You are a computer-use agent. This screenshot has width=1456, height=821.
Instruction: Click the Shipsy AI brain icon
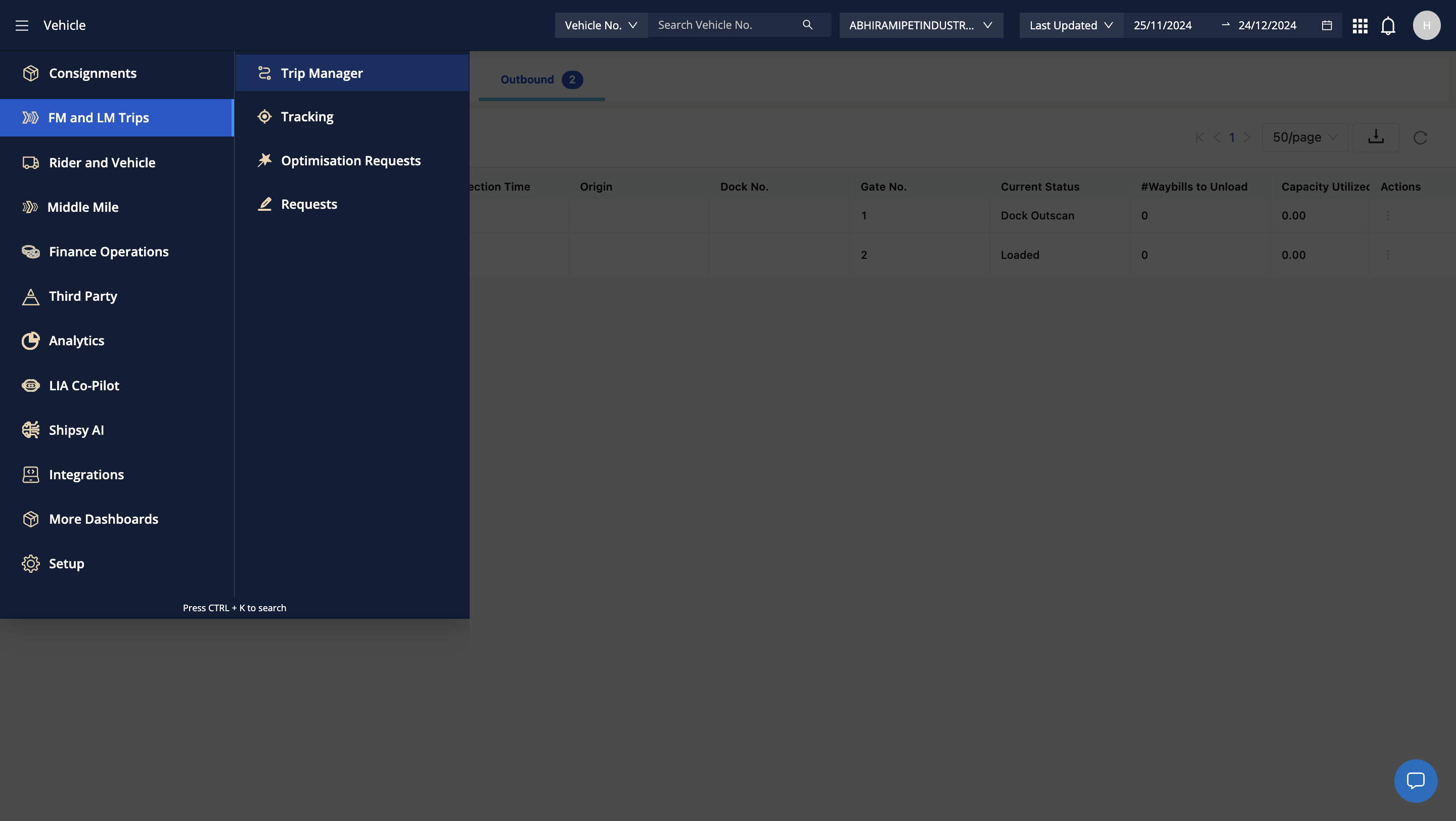tap(30, 430)
